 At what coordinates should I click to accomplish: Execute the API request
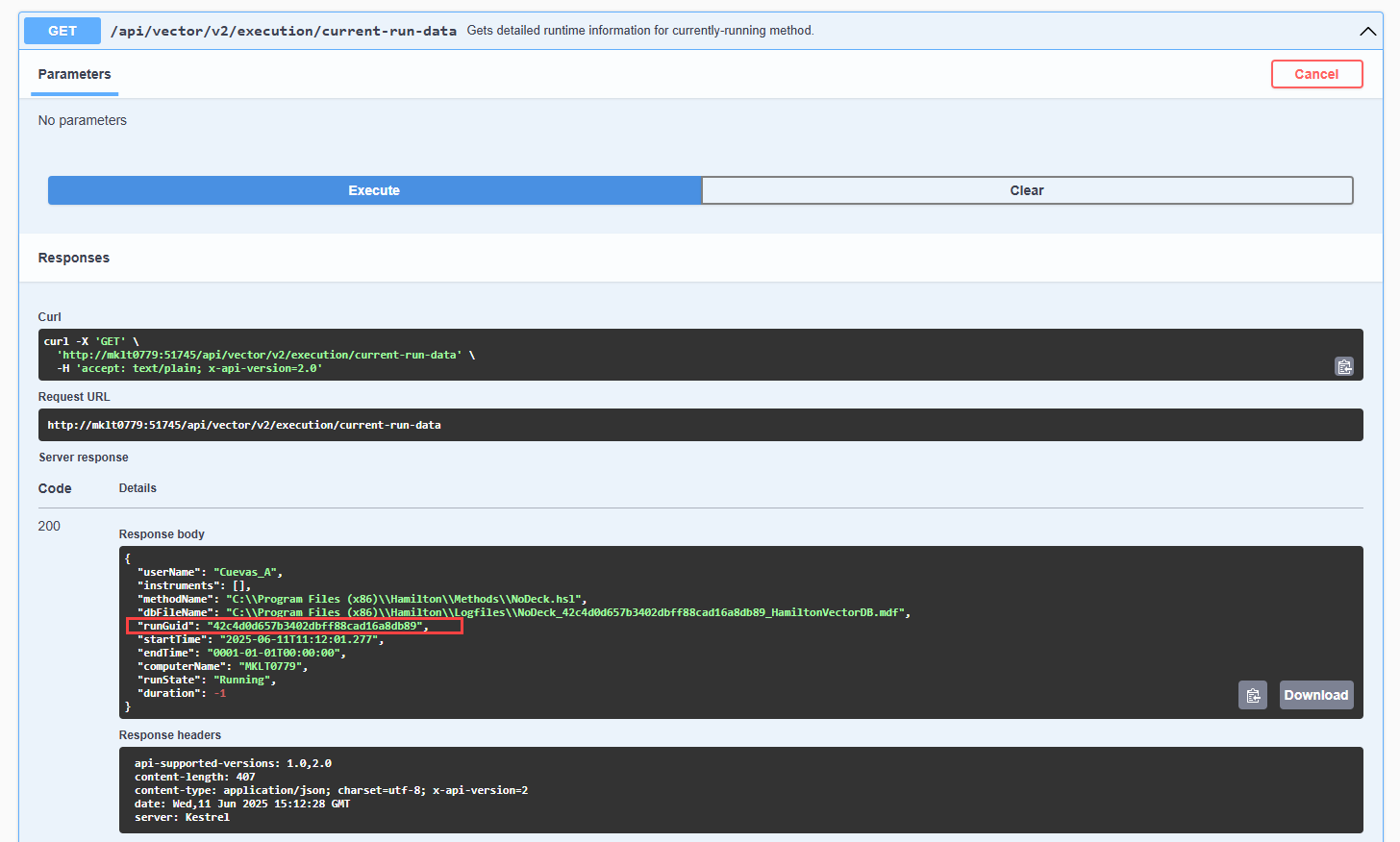[374, 190]
